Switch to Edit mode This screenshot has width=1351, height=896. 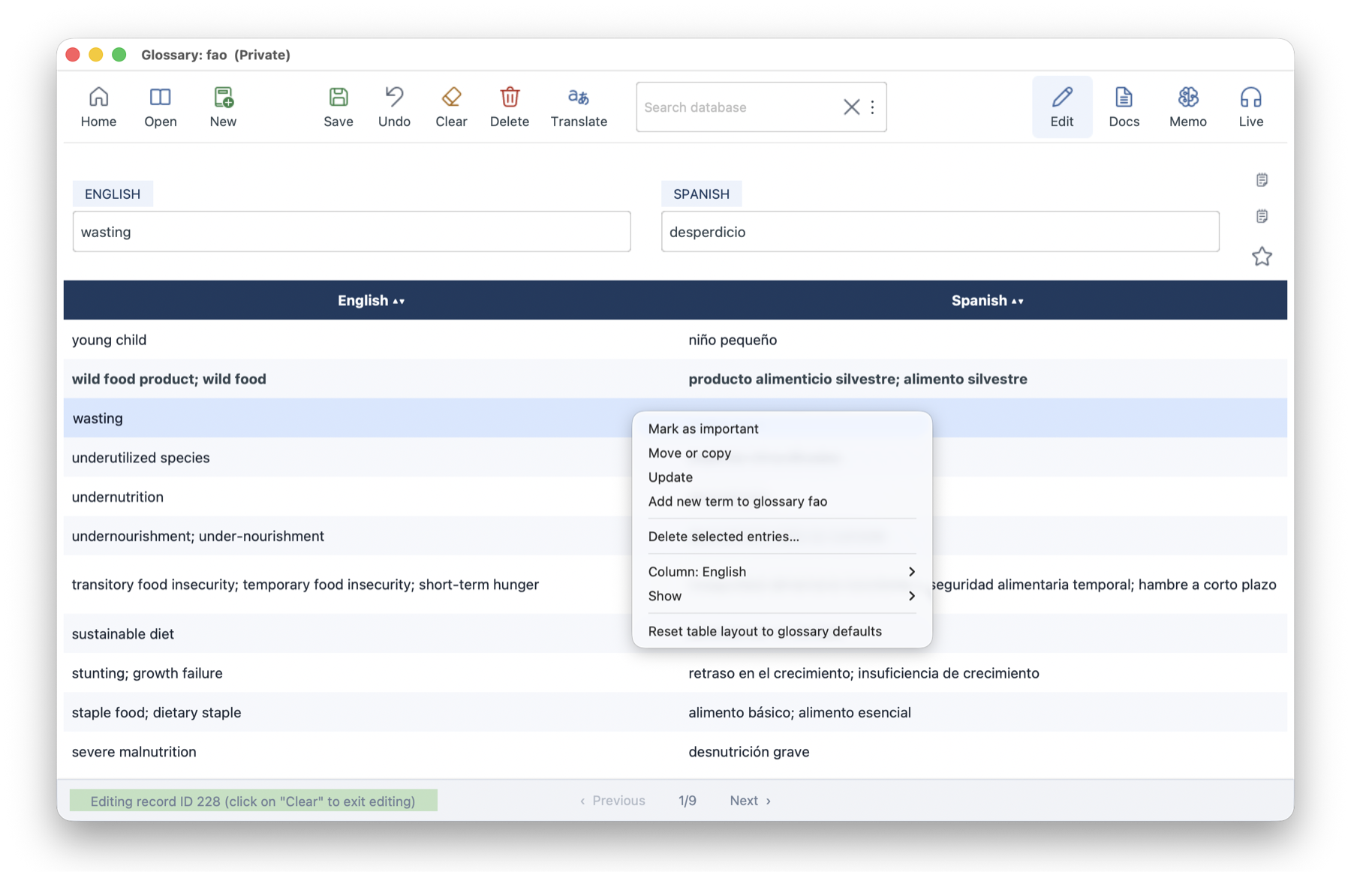pos(1062,107)
